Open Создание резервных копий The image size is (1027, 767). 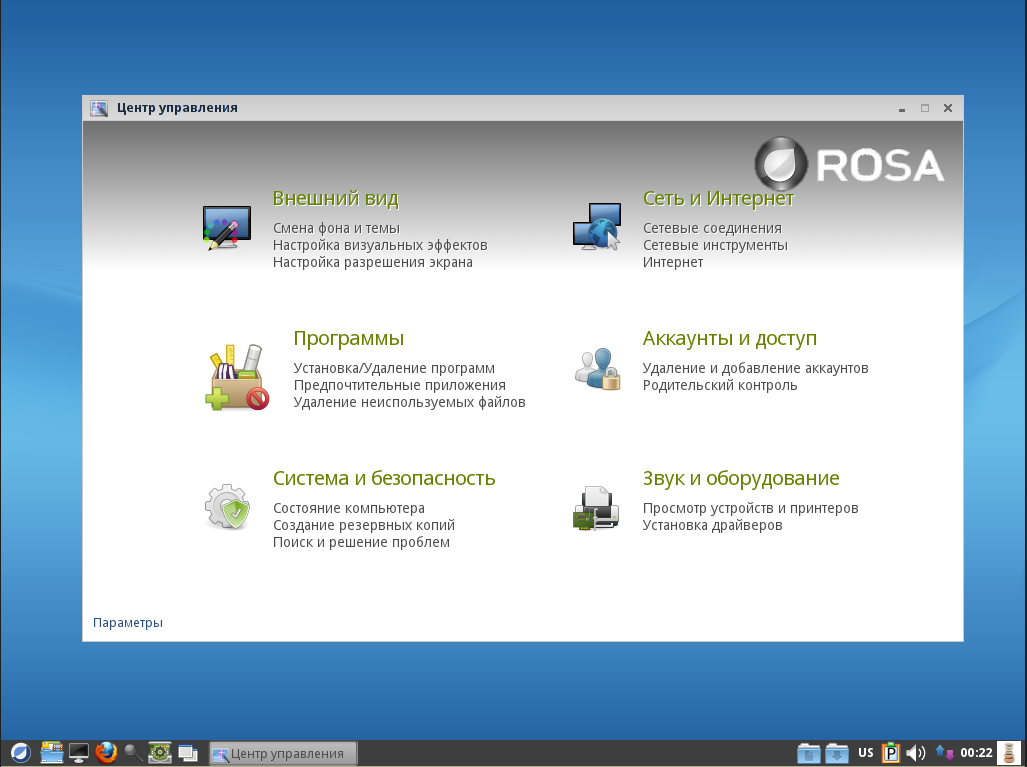pyautogui.click(x=363, y=525)
